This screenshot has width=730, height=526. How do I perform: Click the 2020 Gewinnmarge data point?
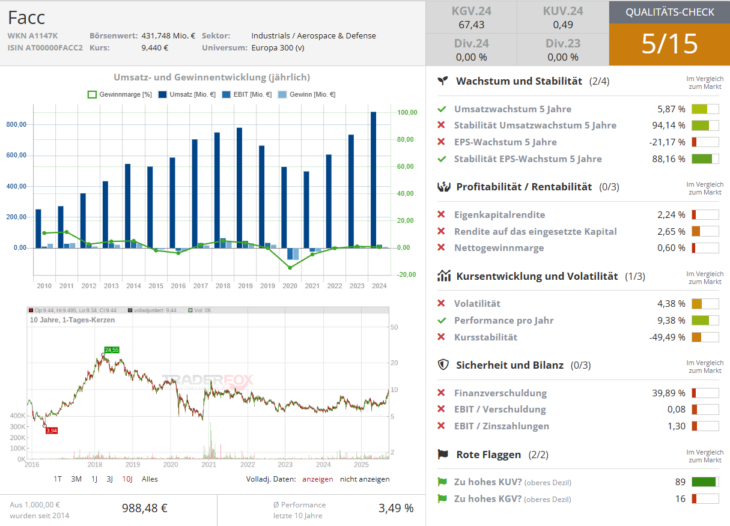click(290, 268)
